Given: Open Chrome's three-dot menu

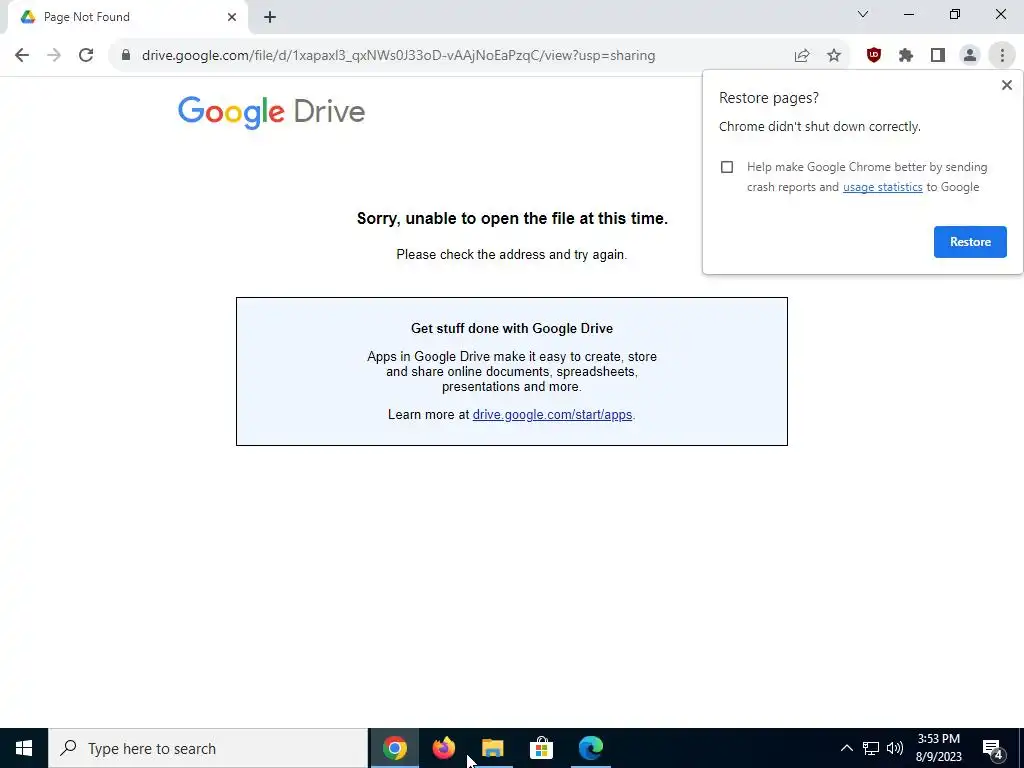Looking at the screenshot, I should tap(1002, 56).
